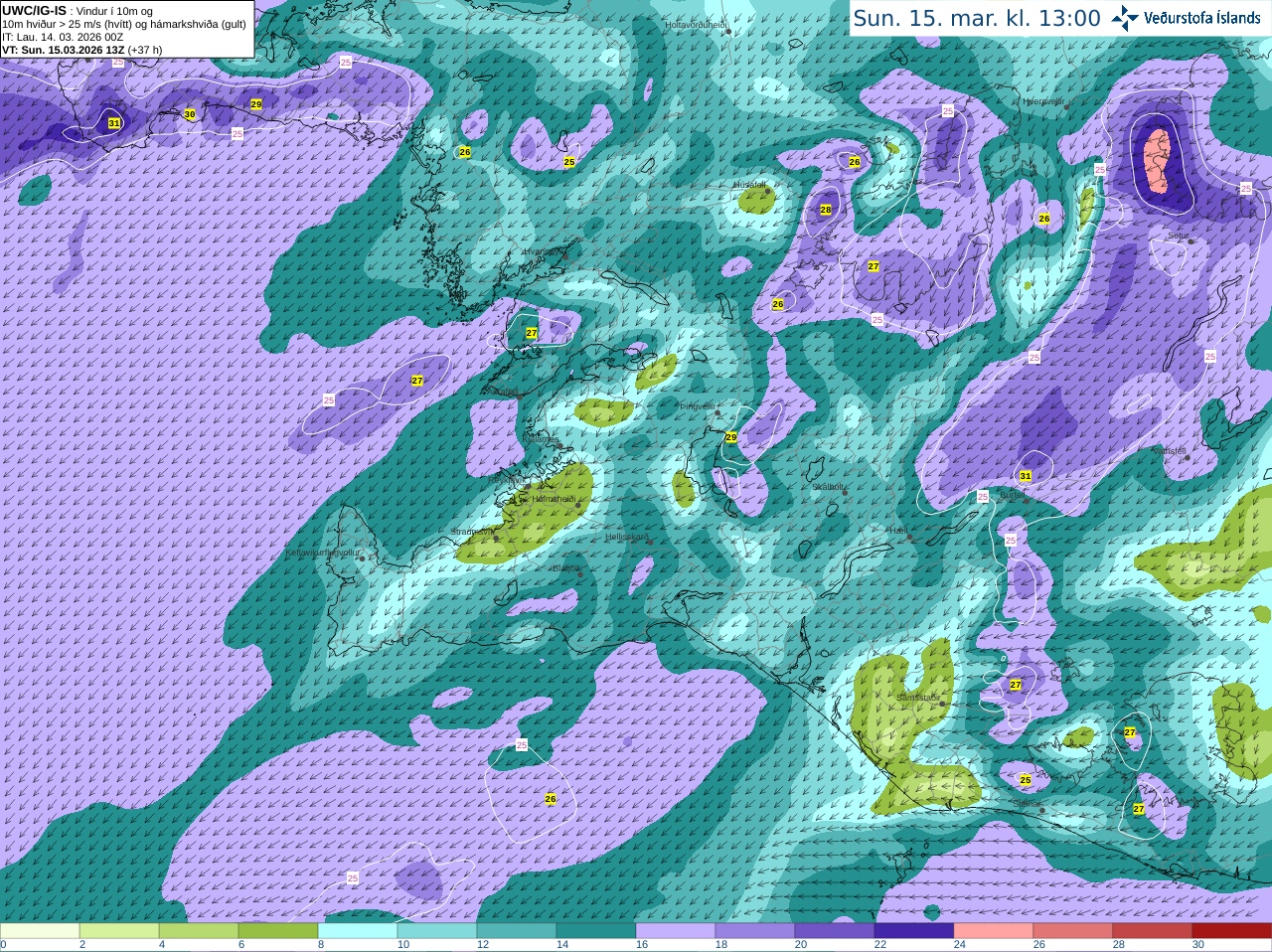Click the Vatnsfell station label
This screenshot has width=1272, height=952.
tap(1169, 451)
